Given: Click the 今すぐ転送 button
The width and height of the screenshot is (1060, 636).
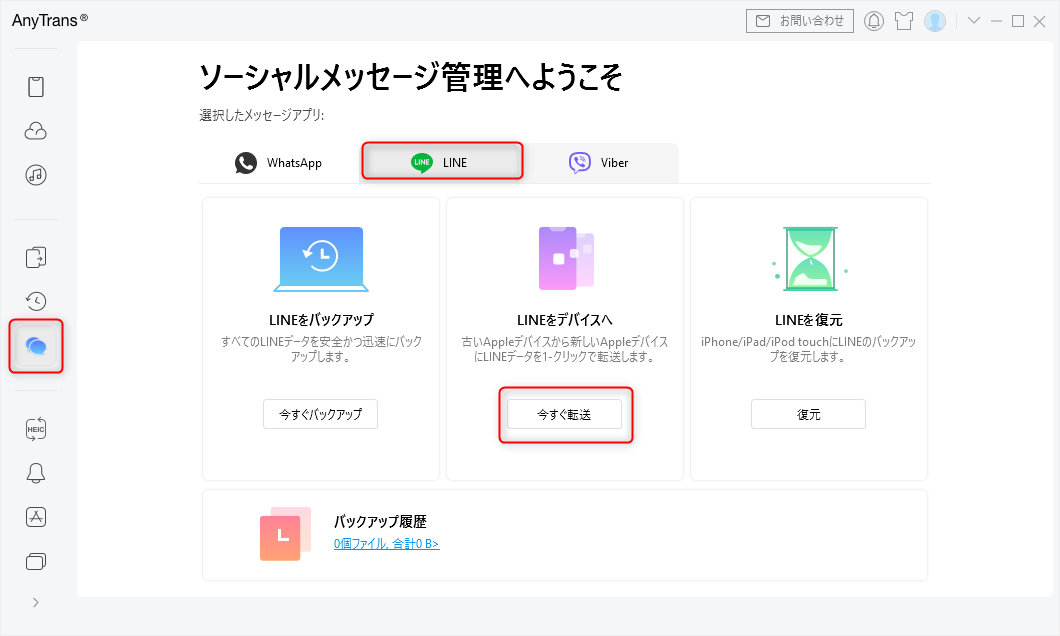Looking at the screenshot, I should click(x=564, y=414).
